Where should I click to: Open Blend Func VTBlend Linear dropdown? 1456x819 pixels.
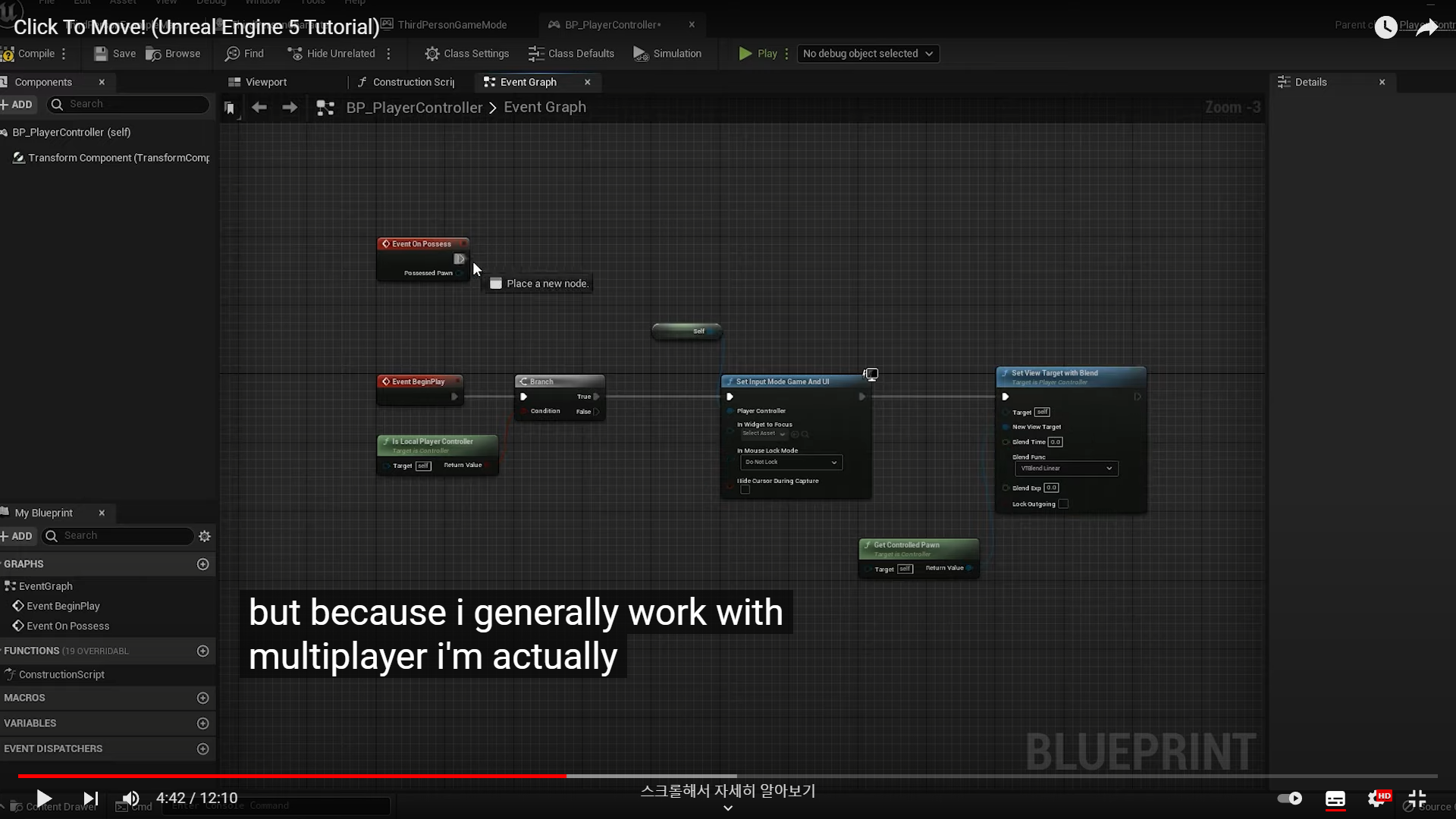click(x=1066, y=469)
